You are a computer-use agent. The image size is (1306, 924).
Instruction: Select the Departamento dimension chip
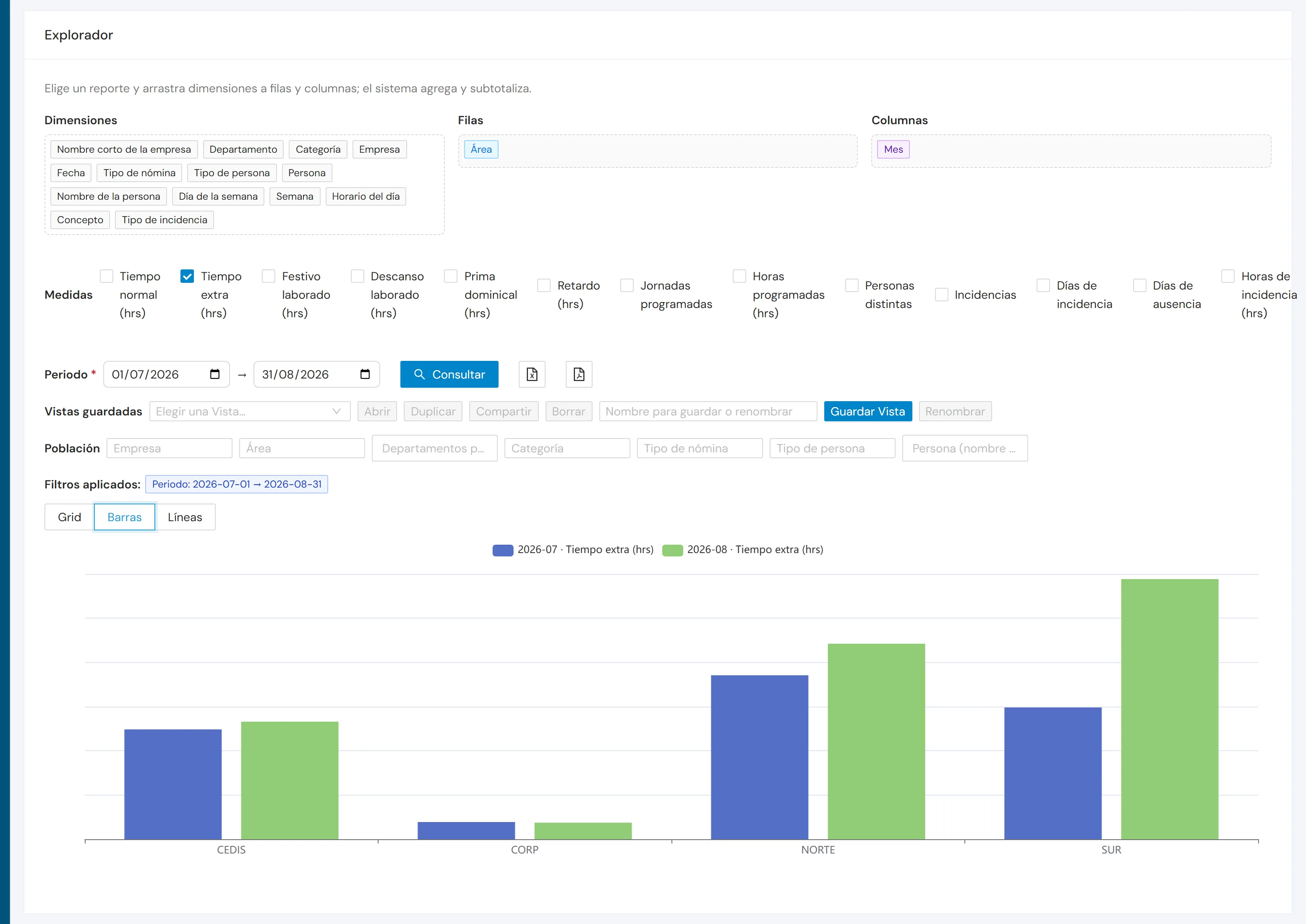point(243,150)
